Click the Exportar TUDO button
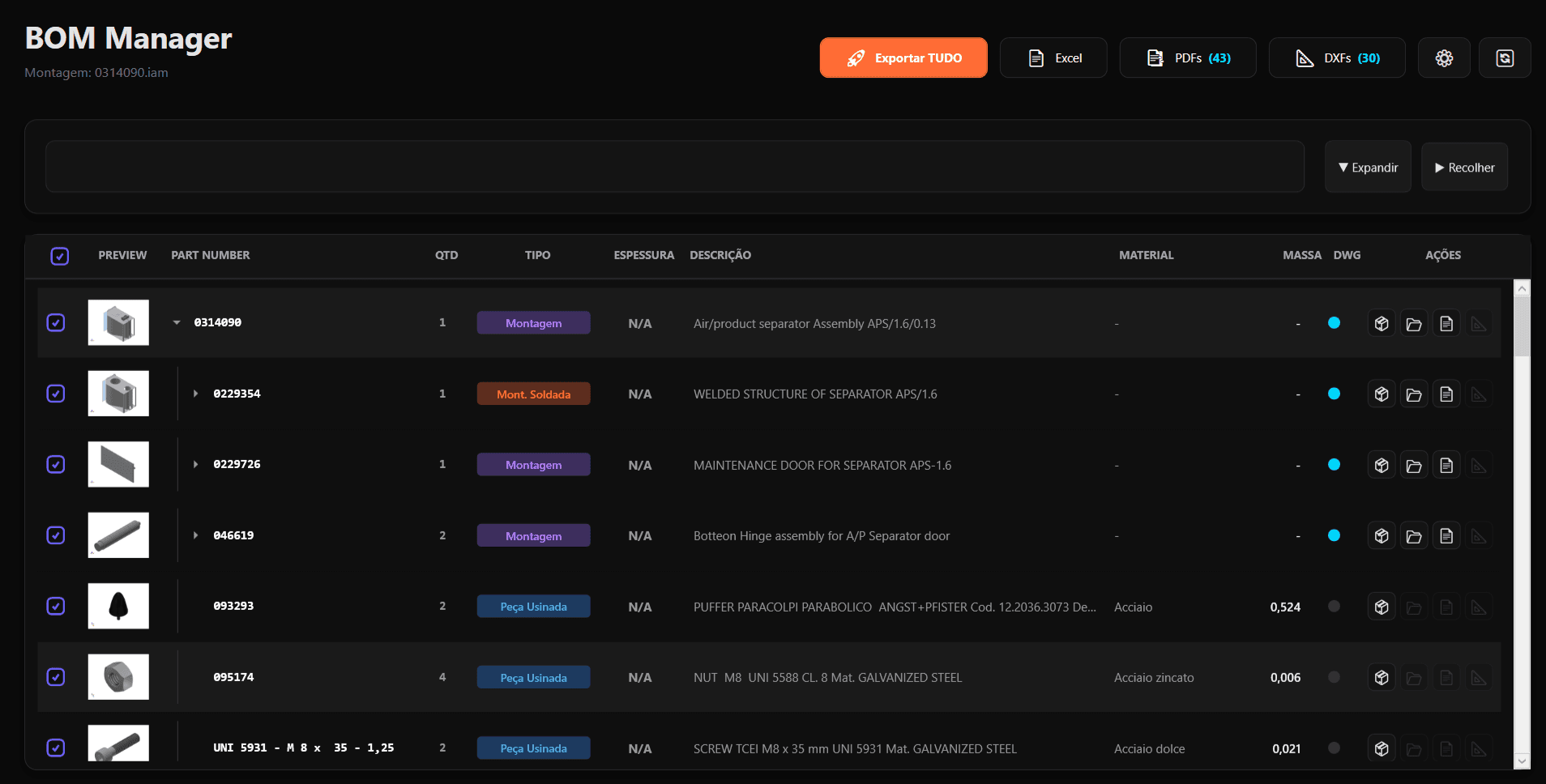1546x784 pixels. [903, 58]
